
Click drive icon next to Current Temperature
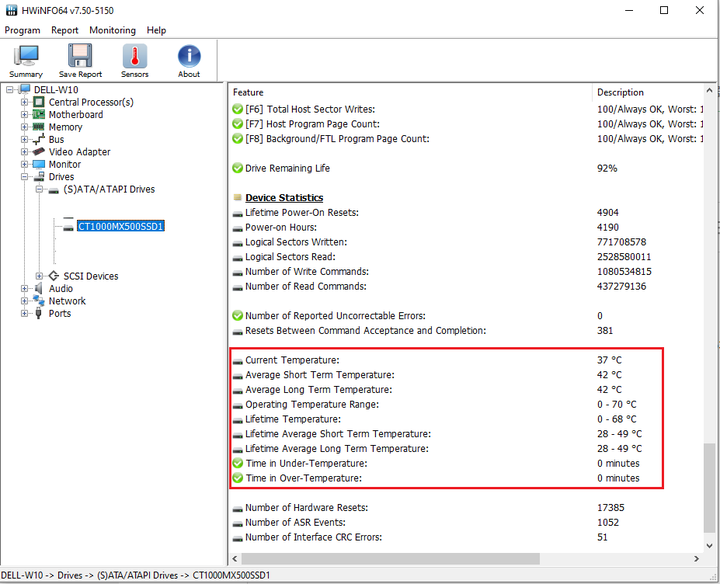(237, 361)
